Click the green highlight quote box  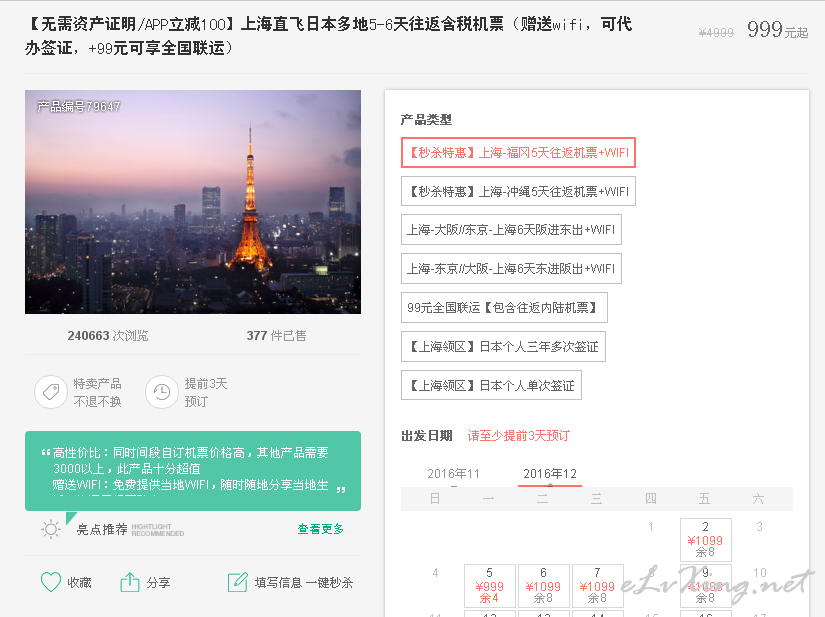tap(193, 471)
